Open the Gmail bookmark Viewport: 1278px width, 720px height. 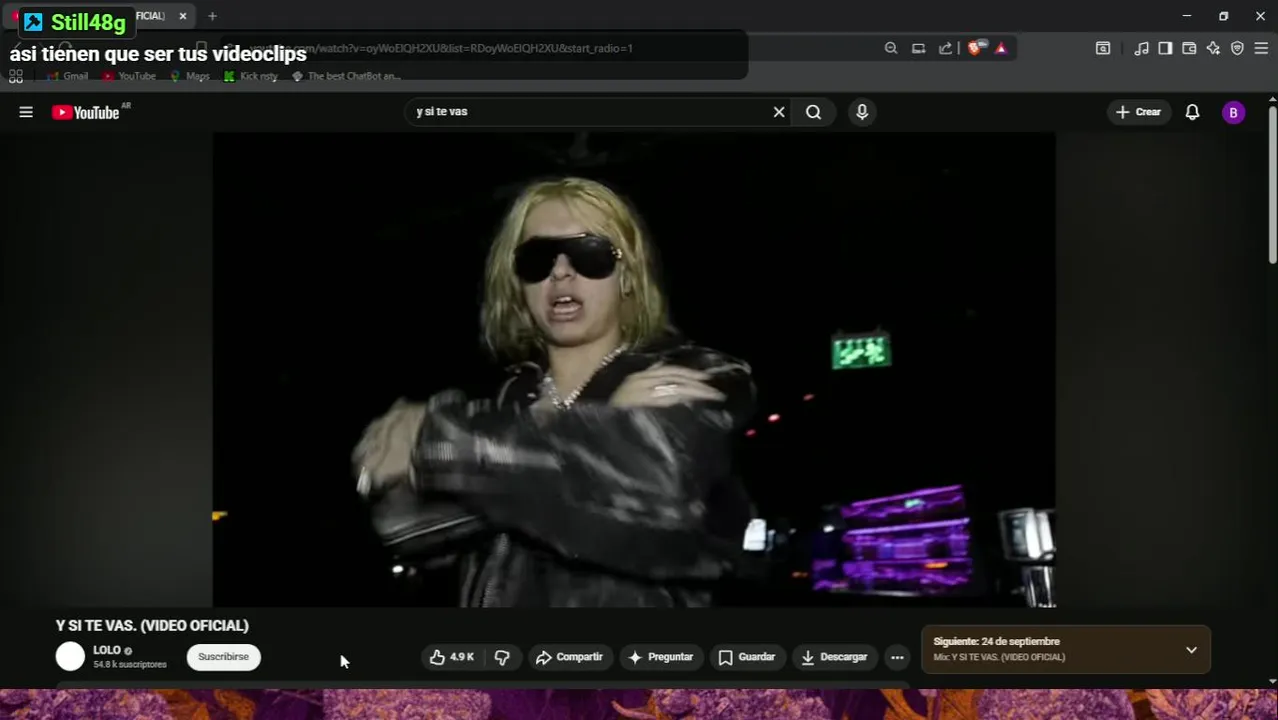click(67, 76)
